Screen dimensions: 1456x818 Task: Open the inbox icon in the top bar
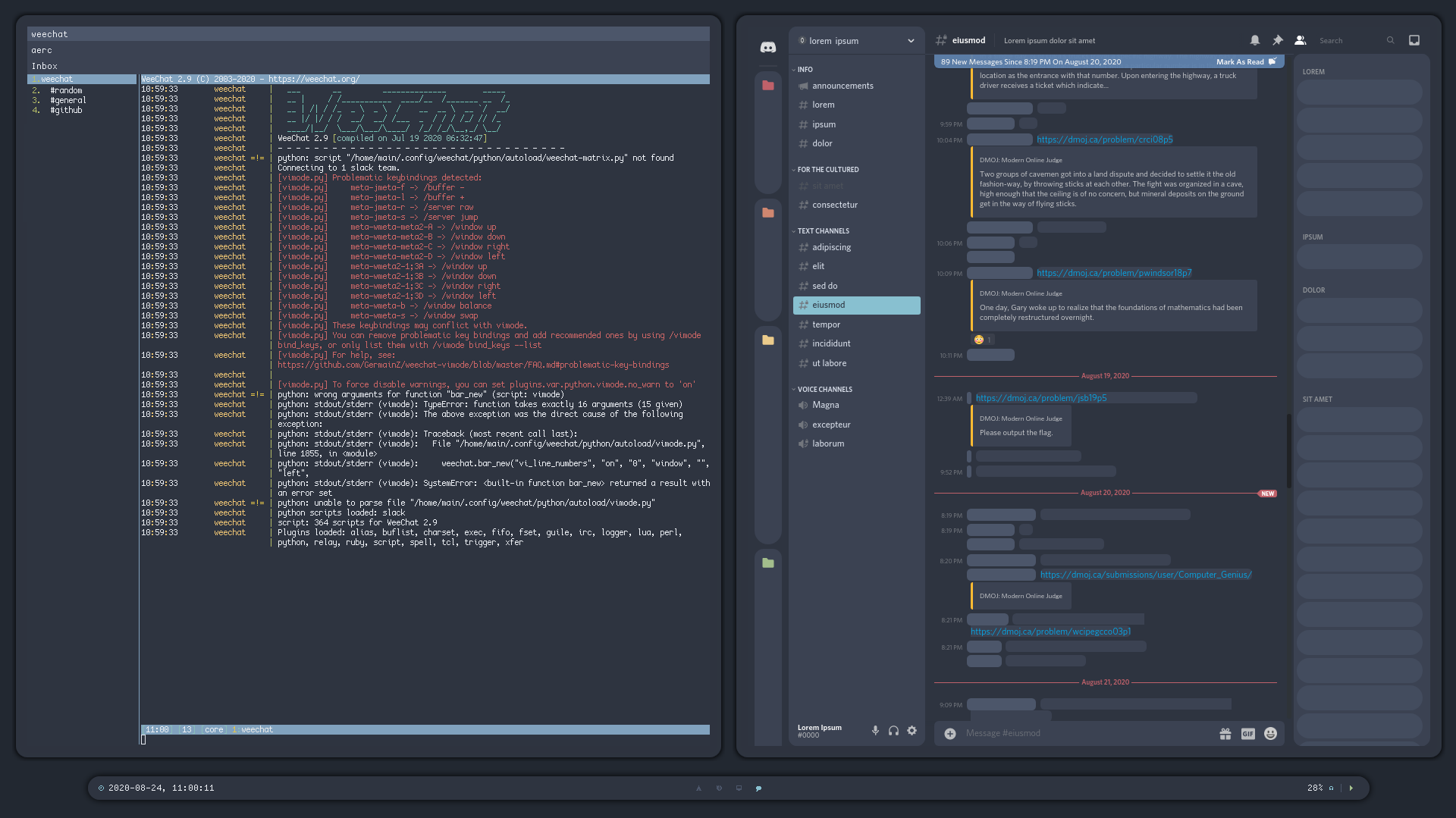1414,40
